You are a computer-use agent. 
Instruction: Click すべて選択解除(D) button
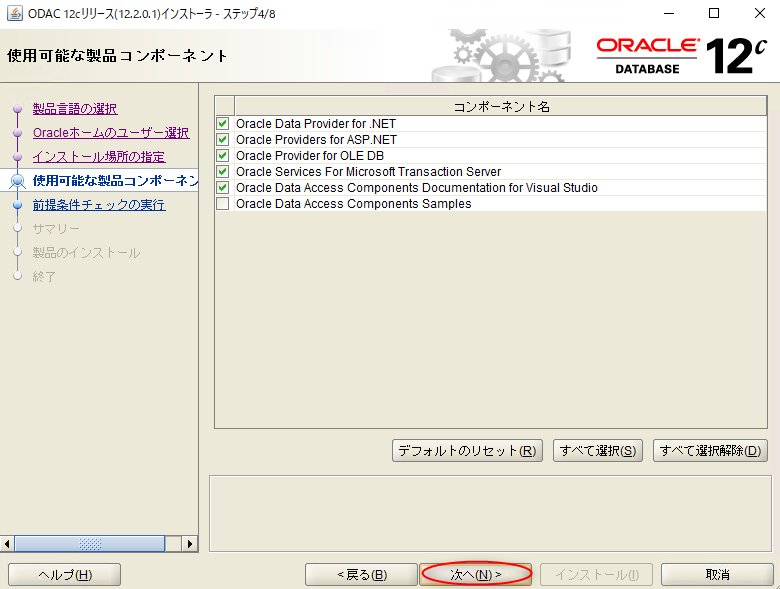710,451
